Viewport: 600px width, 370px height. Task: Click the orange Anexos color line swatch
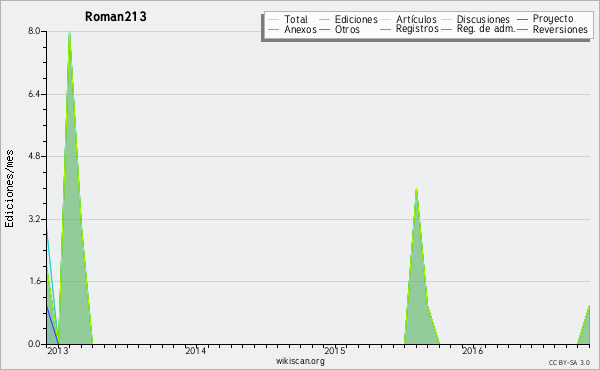274,29
